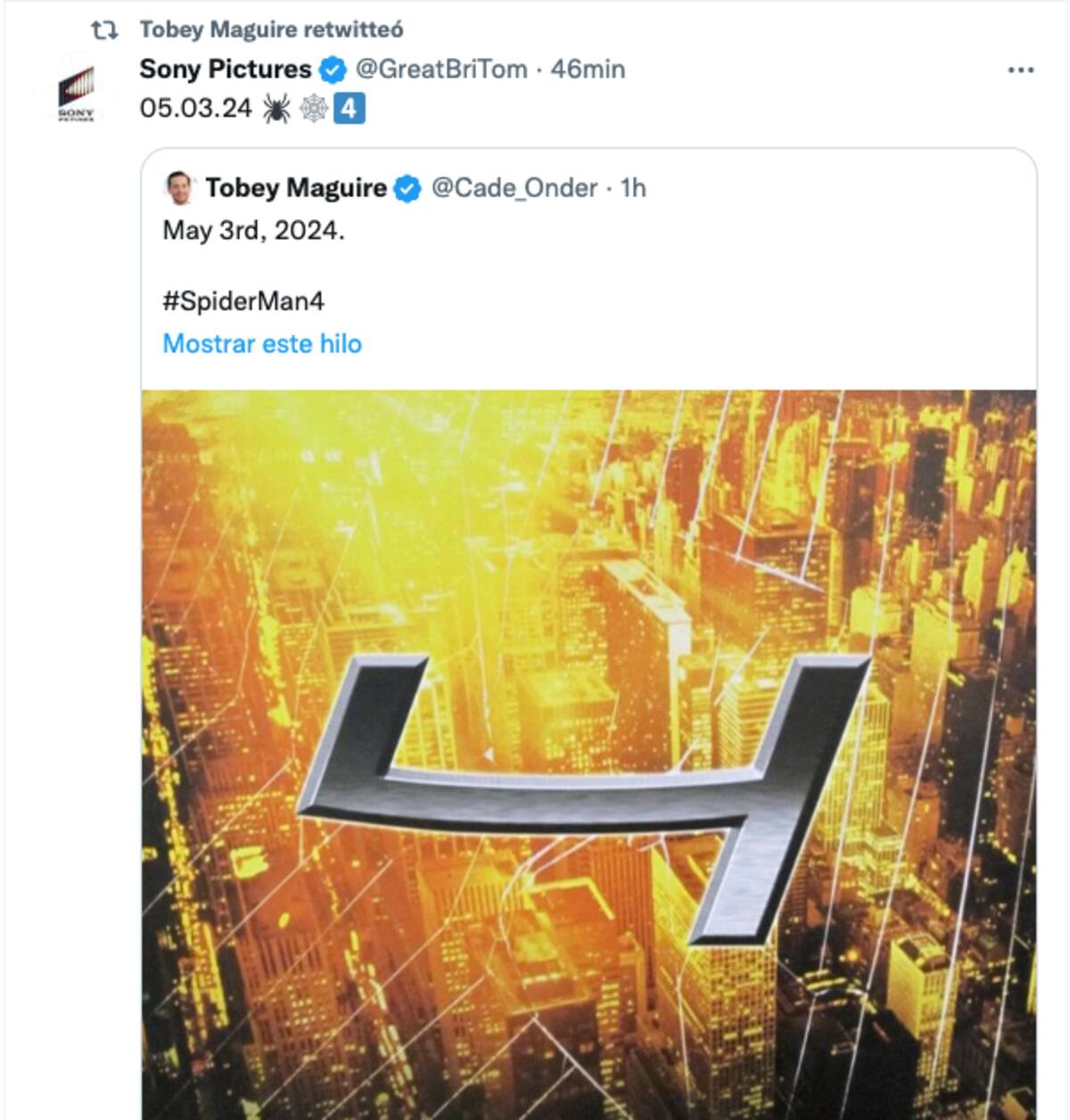Click Tobey Maguire name in quoted tweet

point(295,188)
